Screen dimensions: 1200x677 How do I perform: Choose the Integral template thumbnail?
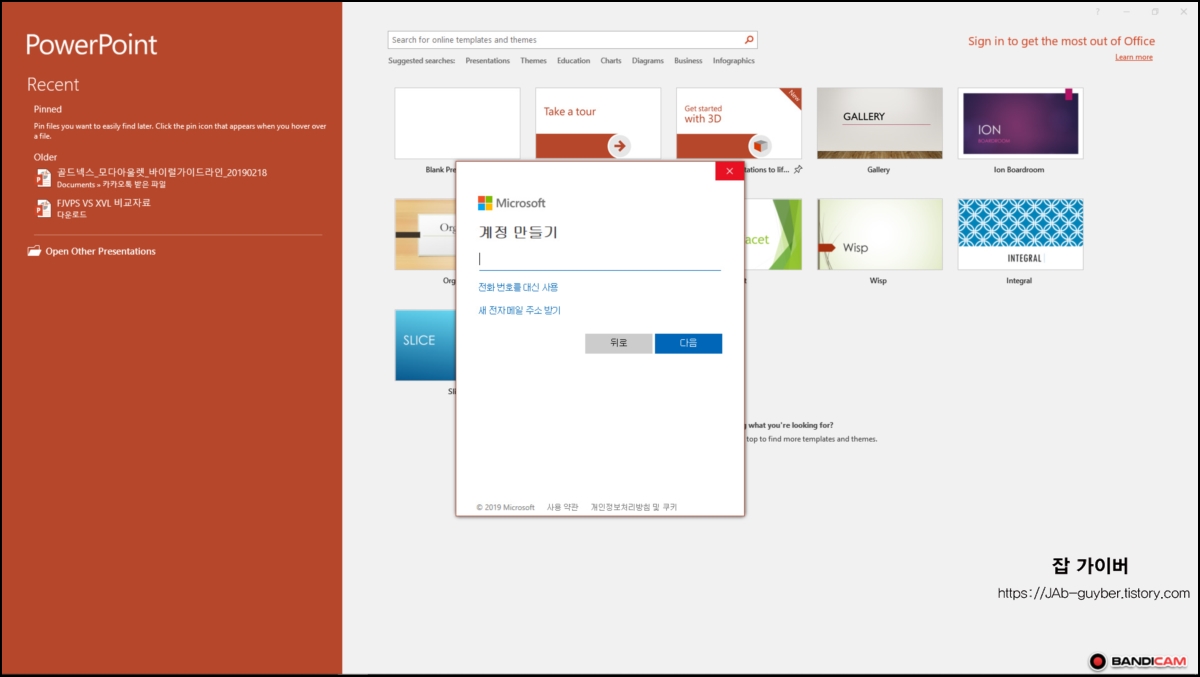[1020, 234]
